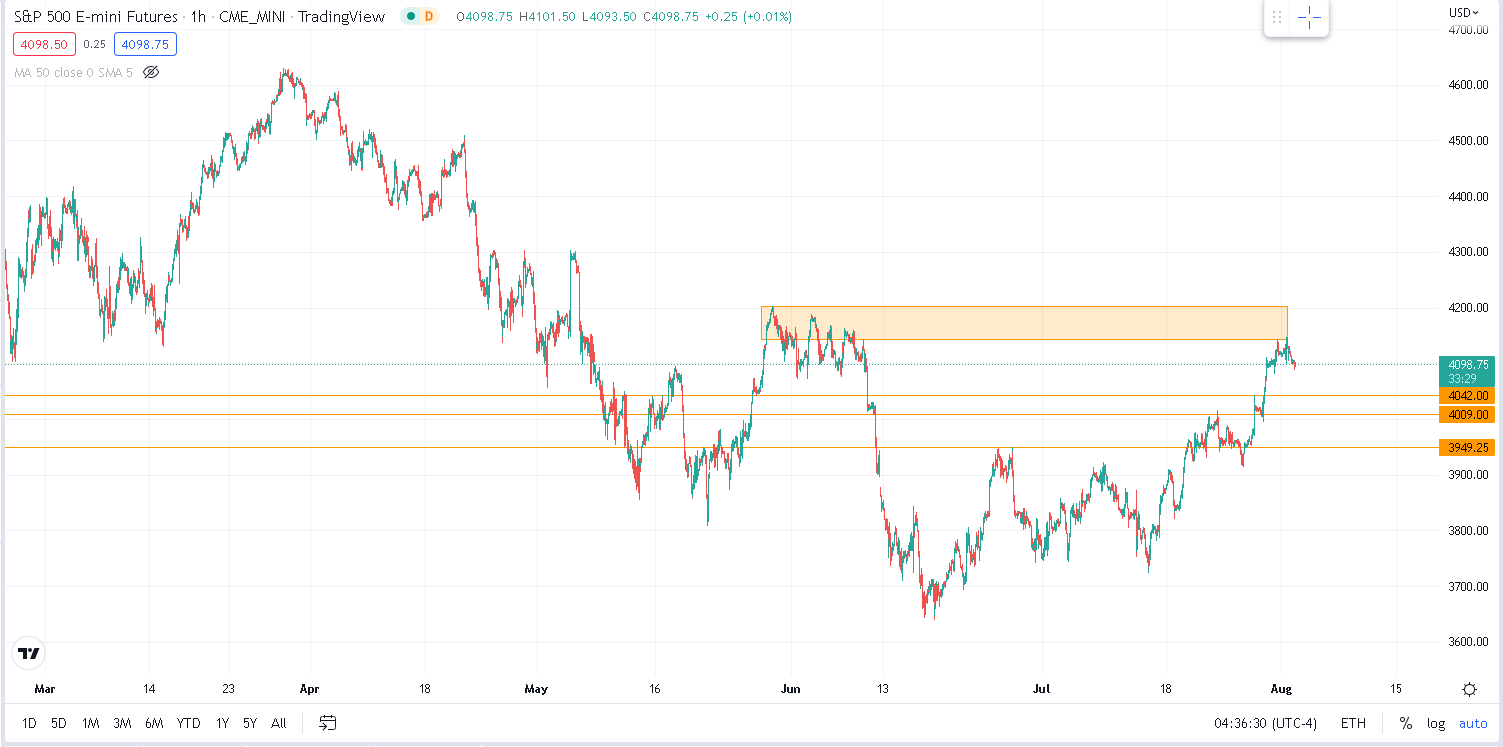This screenshot has height=747, width=1503.
Task: Select the 5Y time range
Action: coord(250,723)
